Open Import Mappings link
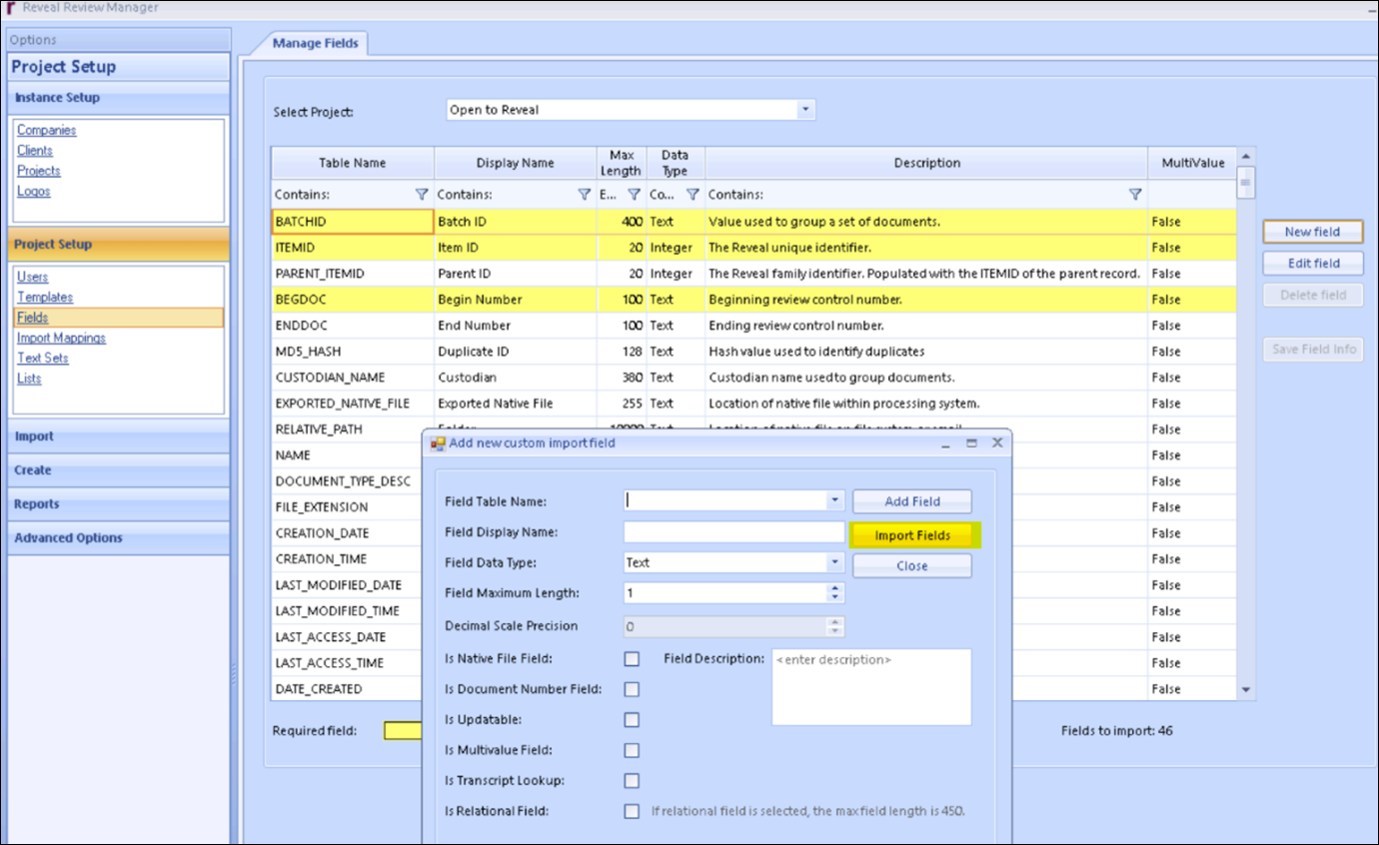 [x=61, y=338]
